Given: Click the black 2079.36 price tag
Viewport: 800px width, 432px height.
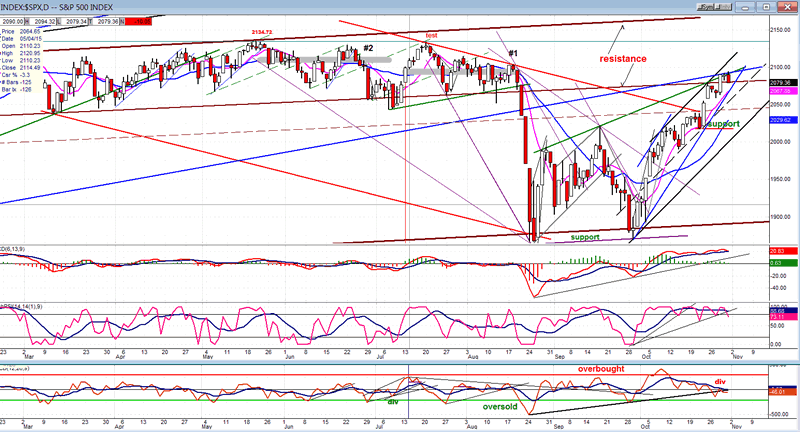Looking at the screenshot, I should tap(783, 83).
